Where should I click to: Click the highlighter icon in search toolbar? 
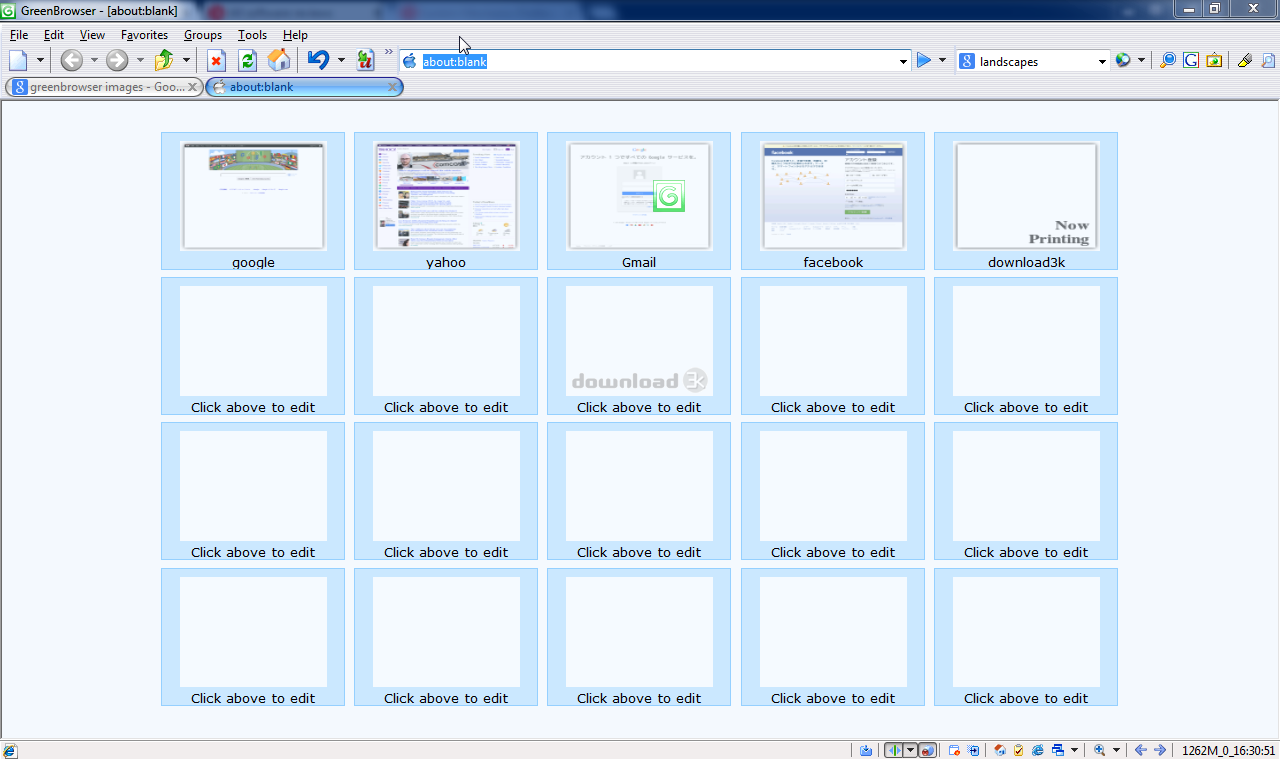[1244, 61]
